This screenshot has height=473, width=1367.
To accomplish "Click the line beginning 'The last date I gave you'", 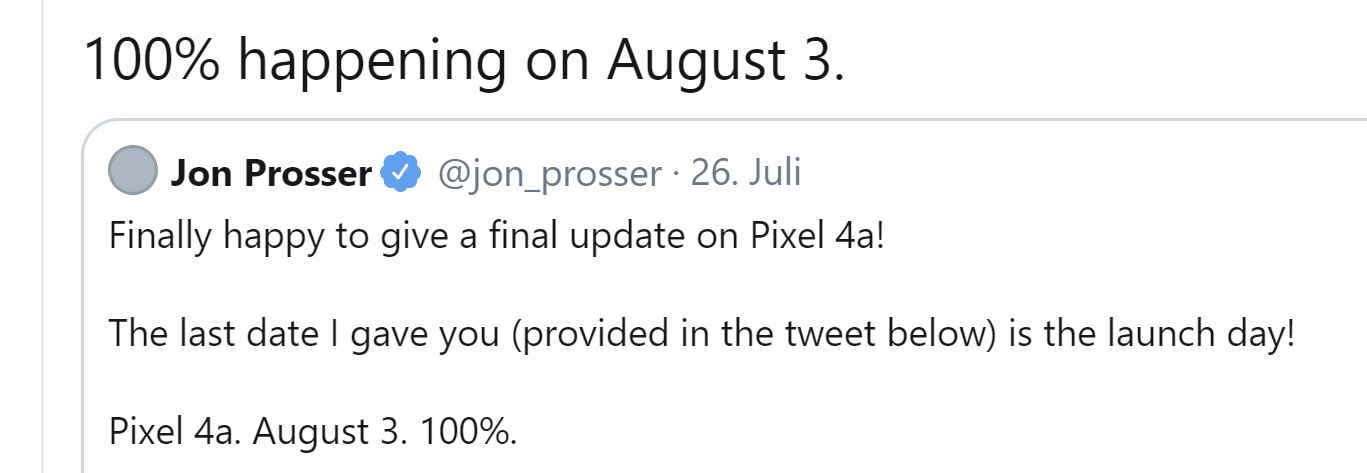I will tap(701, 334).
